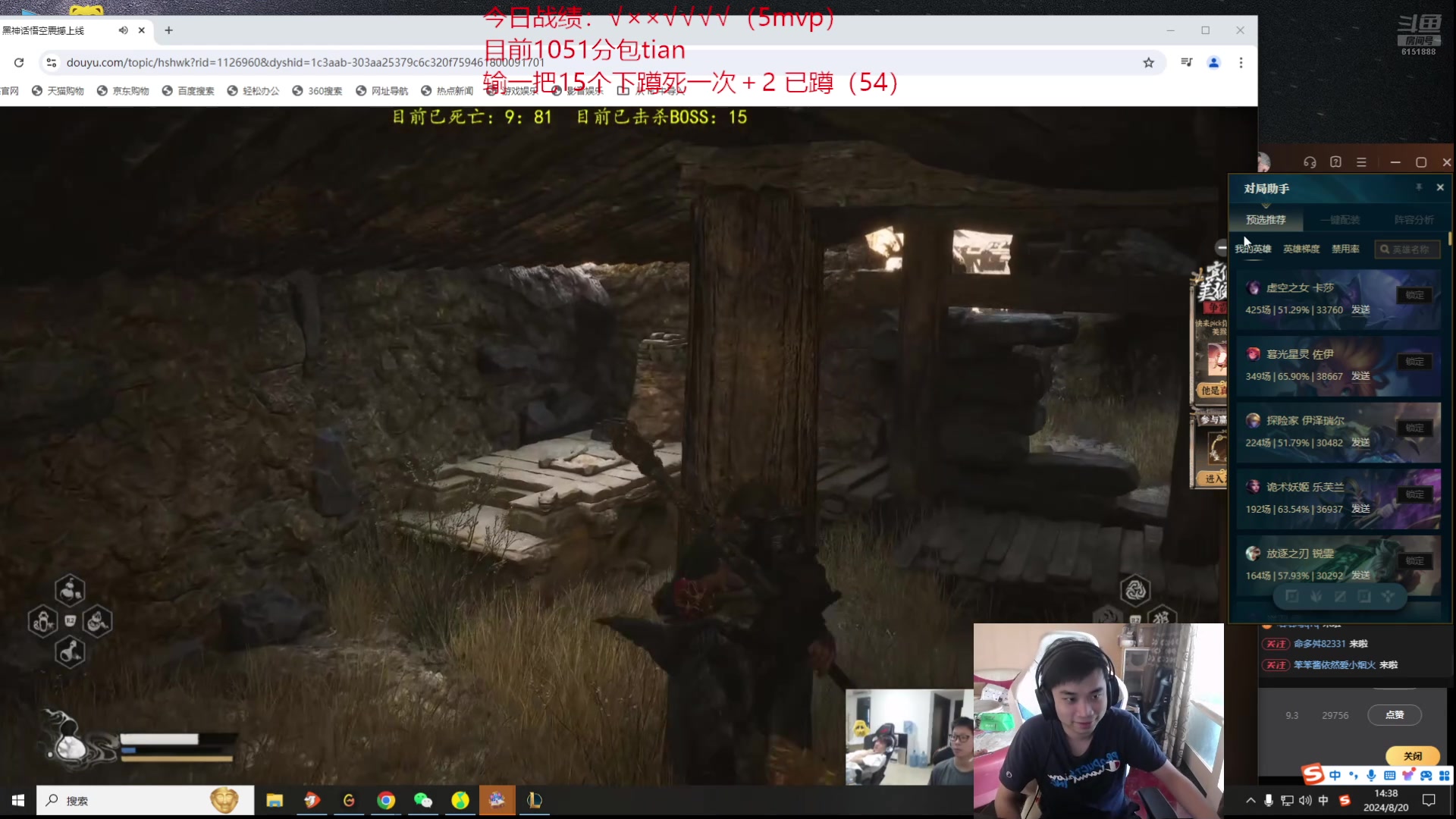Open the media control icon in Chrome toolbar

tap(1187, 63)
